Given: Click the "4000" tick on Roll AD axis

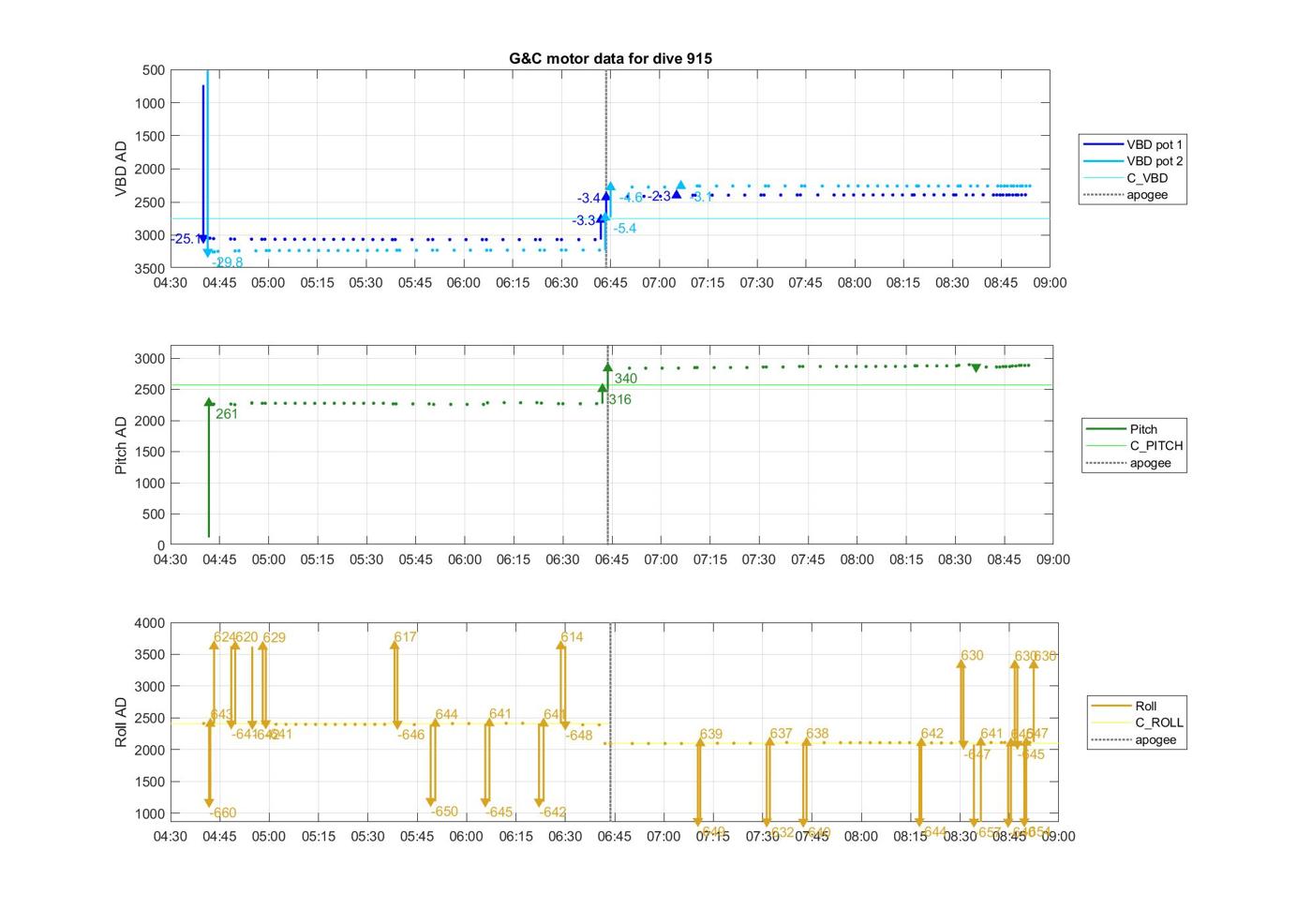Looking at the screenshot, I should point(150,623).
